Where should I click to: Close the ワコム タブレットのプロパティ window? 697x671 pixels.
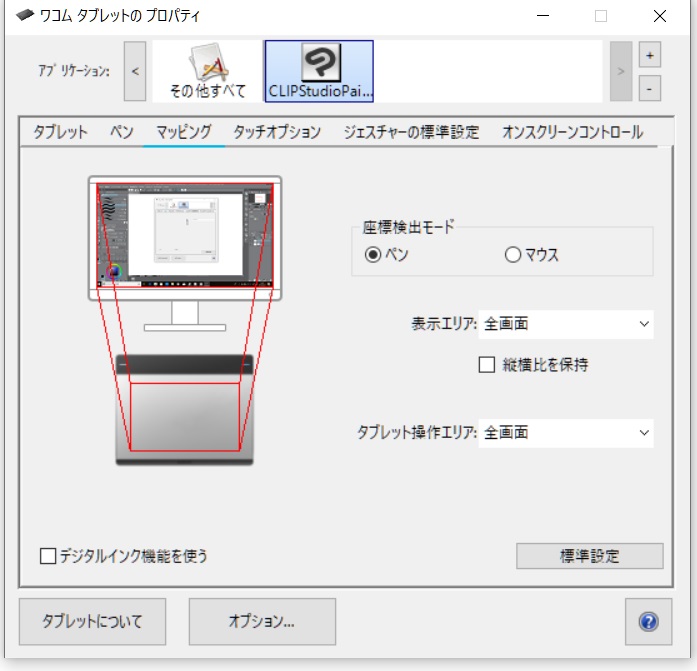[x=660, y=16]
